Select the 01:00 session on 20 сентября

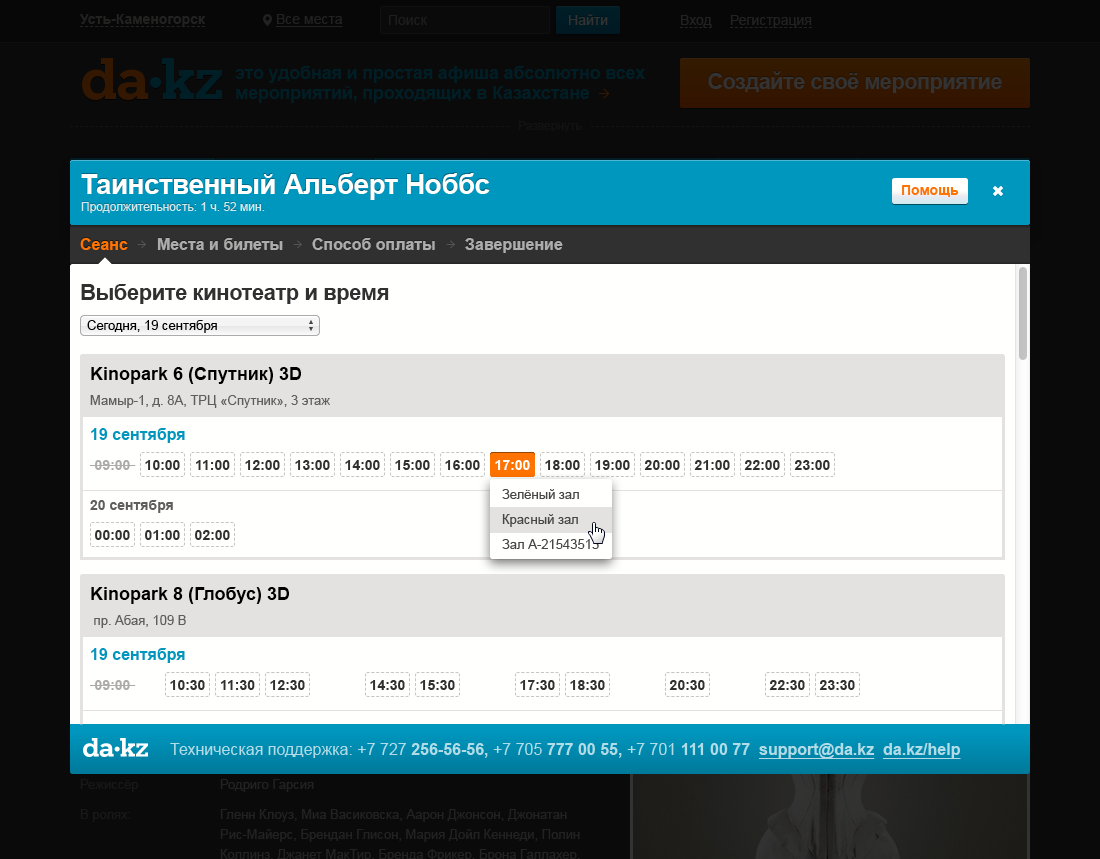click(162, 535)
